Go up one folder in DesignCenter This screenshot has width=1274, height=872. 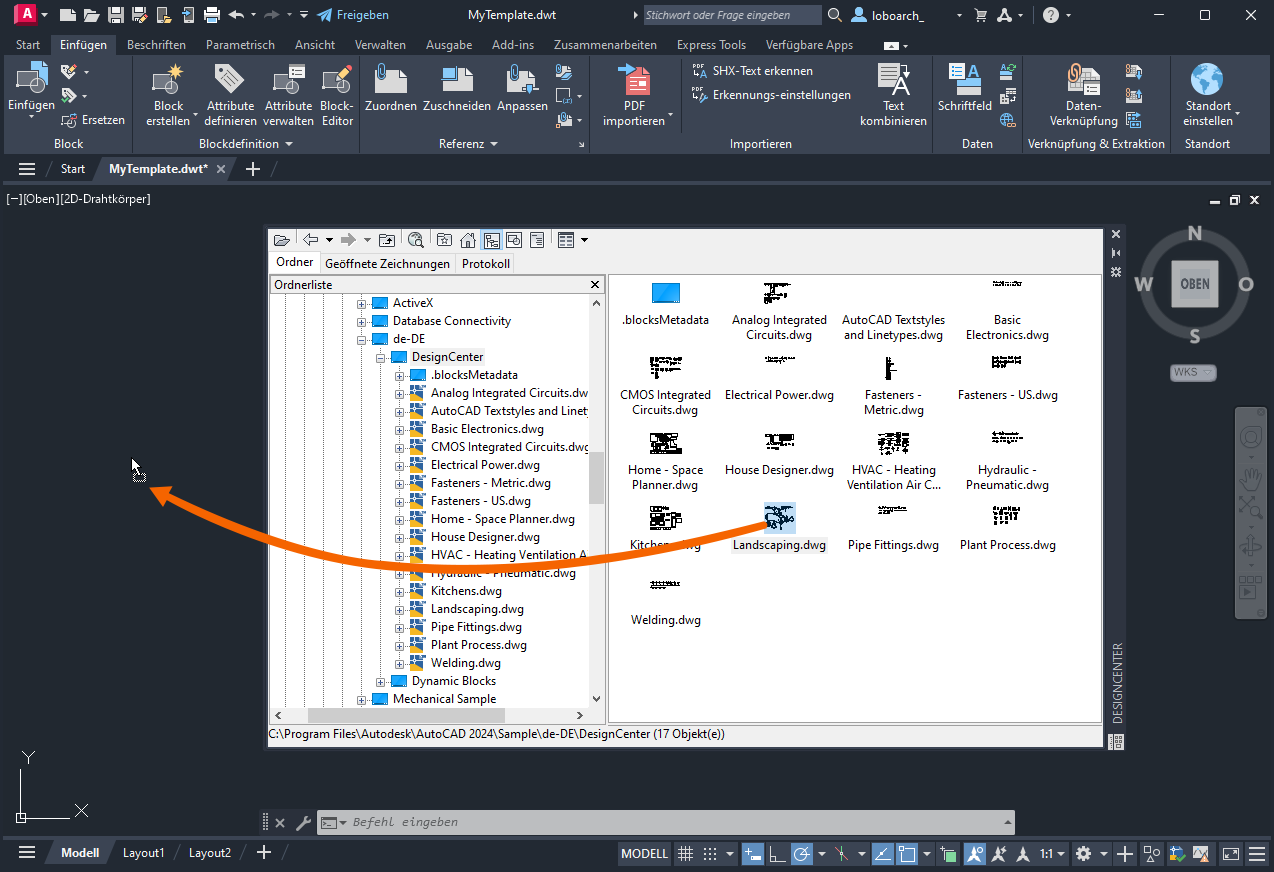(387, 240)
